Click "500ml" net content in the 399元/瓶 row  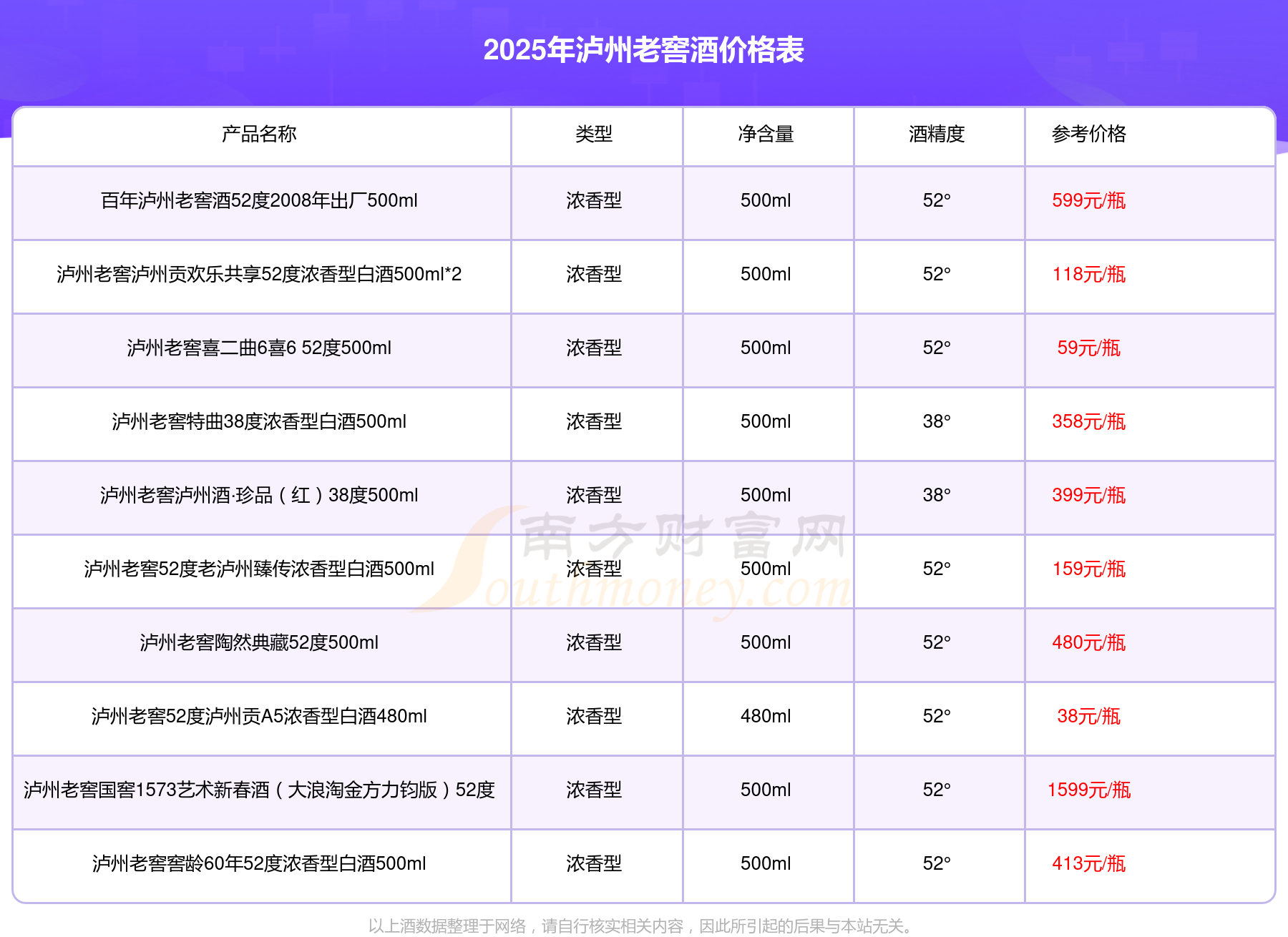click(766, 495)
